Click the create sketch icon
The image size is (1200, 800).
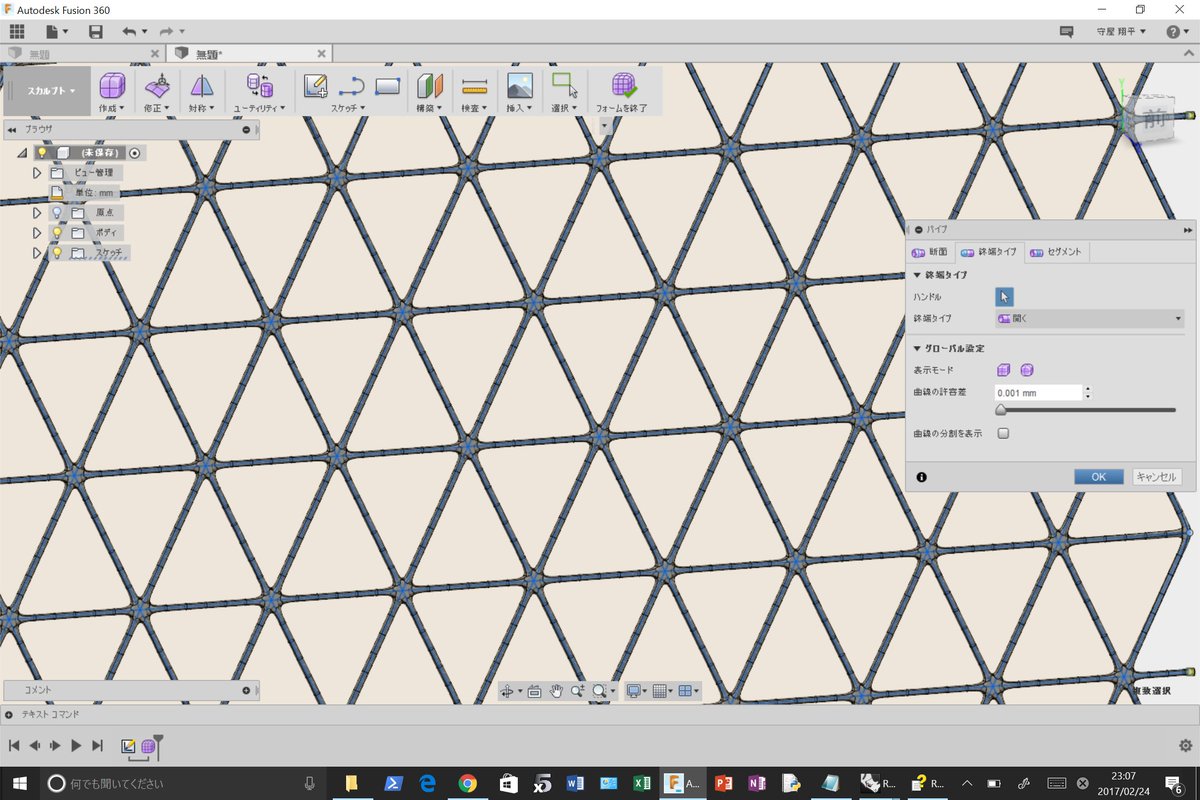point(315,86)
